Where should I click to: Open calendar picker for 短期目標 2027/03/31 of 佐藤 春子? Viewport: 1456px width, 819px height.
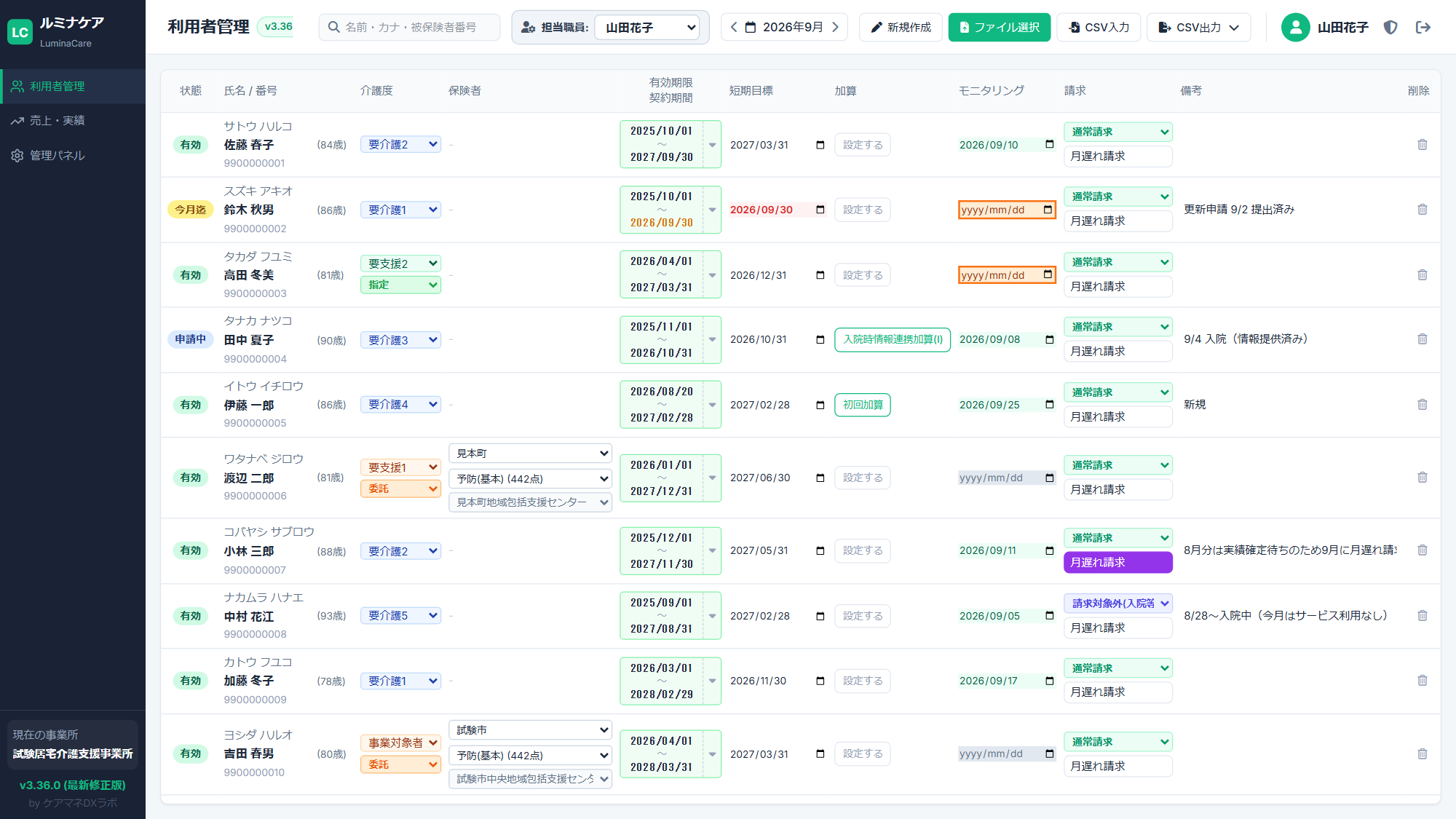click(820, 145)
